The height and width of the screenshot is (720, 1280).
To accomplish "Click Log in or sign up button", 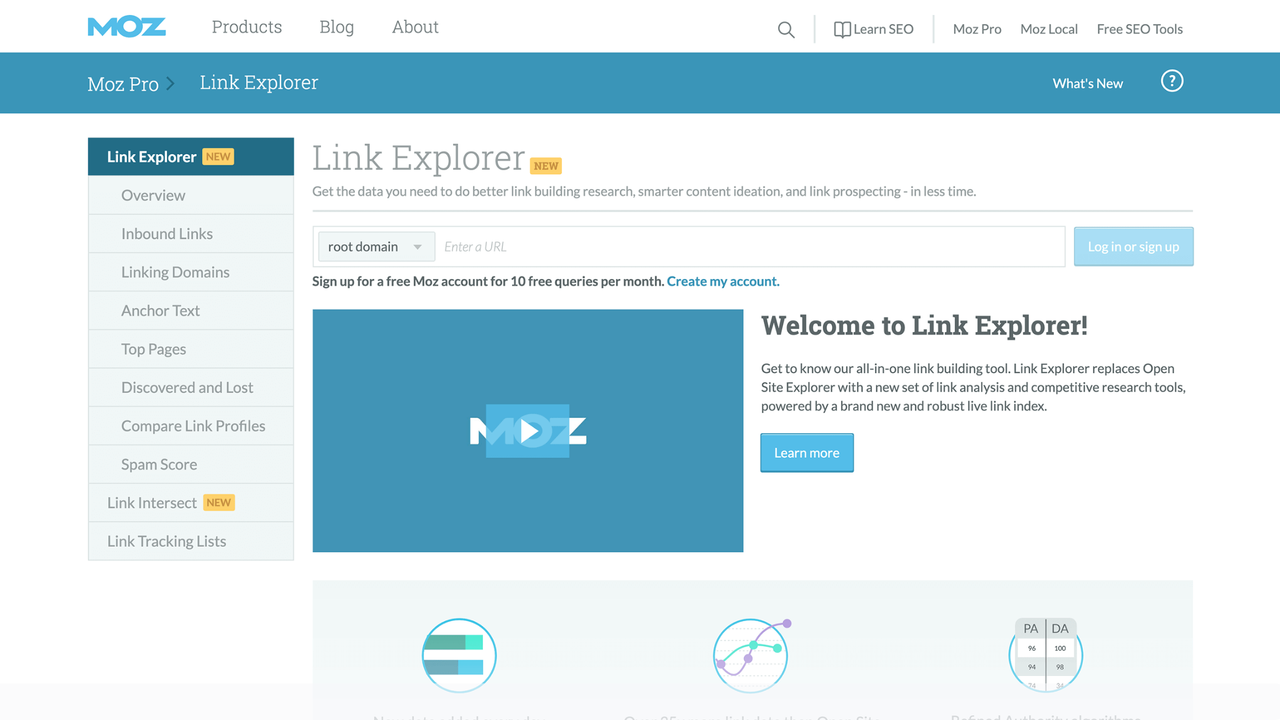I will tap(1133, 247).
